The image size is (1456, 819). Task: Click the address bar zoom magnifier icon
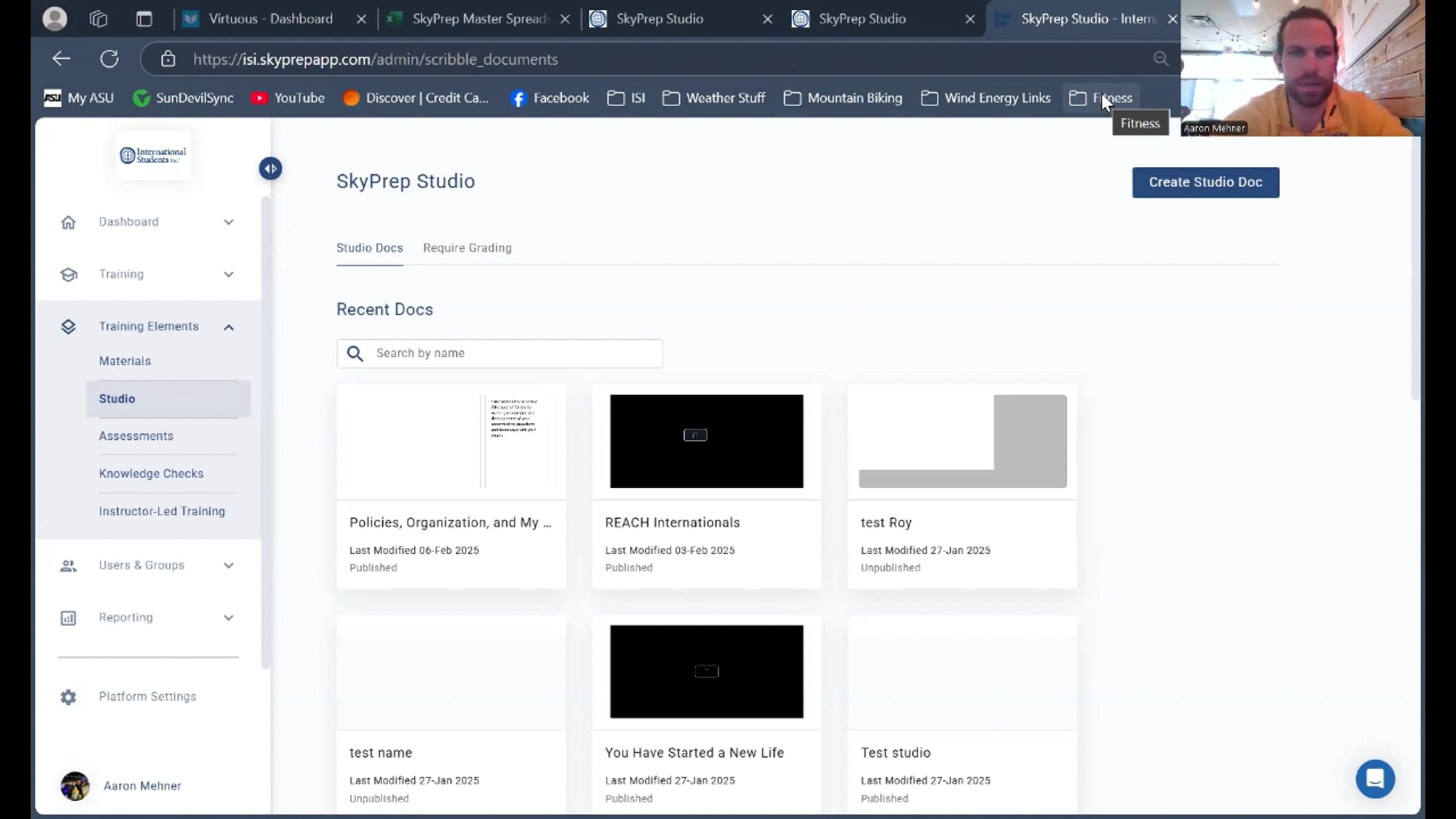pyautogui.click(x=1161, y=59)
